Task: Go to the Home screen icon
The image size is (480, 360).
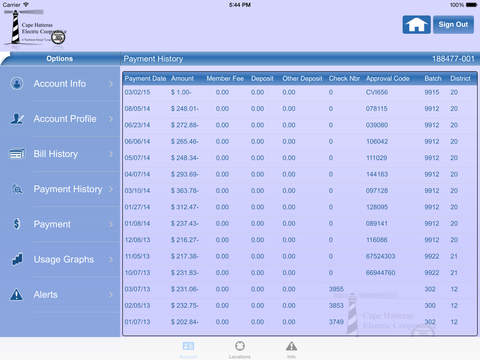Action: (416, 25)
